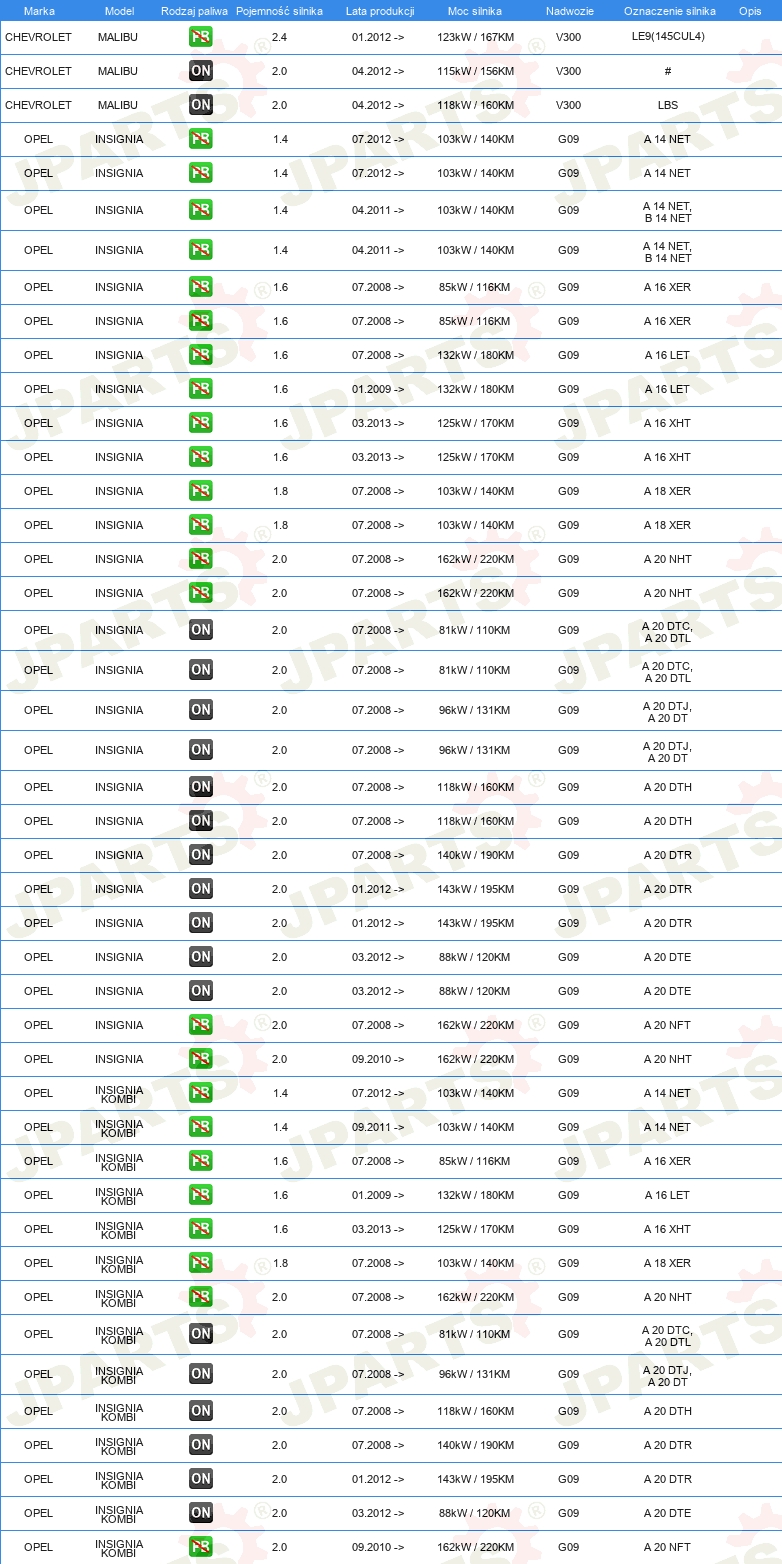Select A 16 XHT code in Insignia Kombi row

coord(667,1229)
